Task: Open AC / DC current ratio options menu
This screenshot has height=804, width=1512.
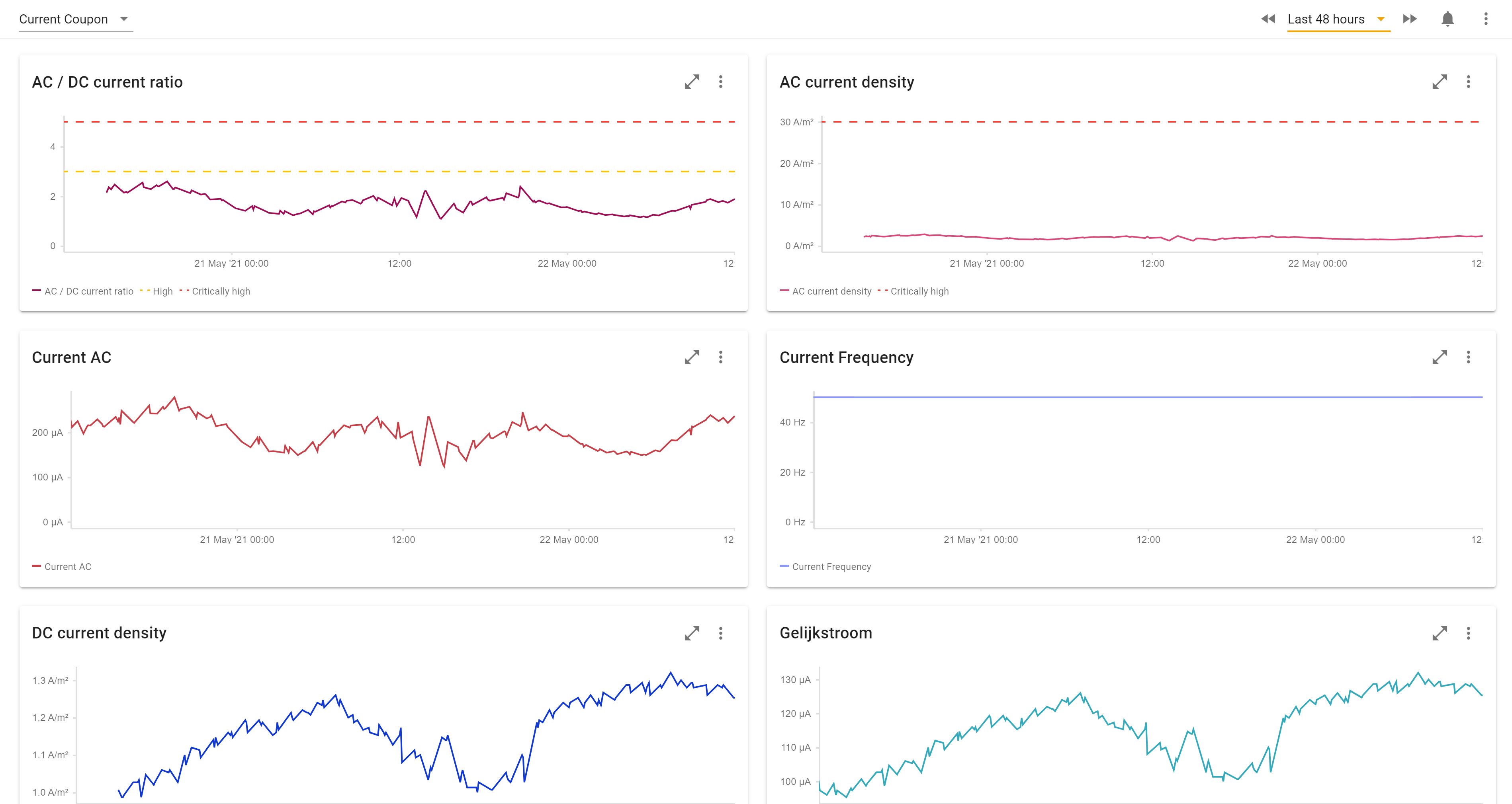Action: [x=721, y=82]
